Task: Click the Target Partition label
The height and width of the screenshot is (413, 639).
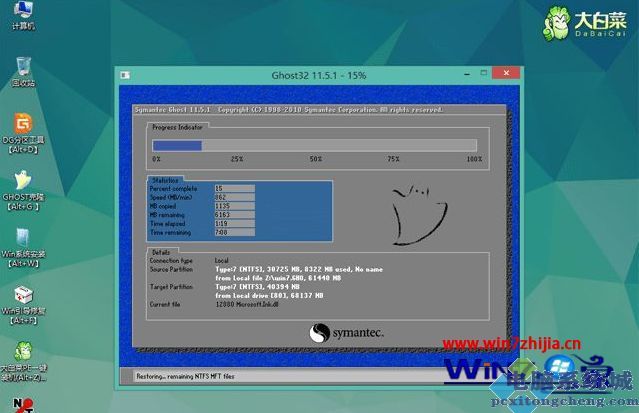Action: 171,287
